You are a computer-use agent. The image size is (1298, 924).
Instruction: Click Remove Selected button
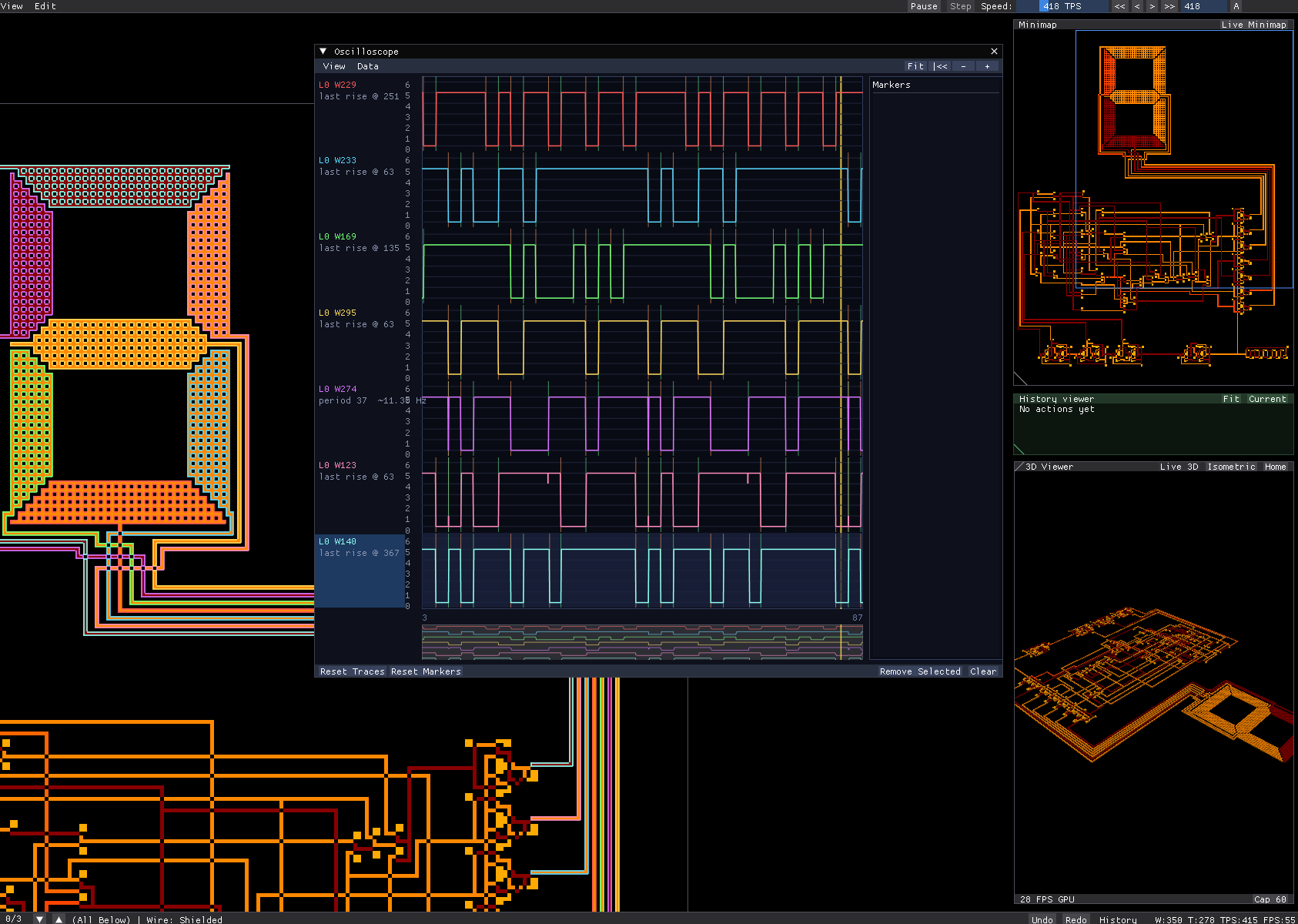(920, 671)
